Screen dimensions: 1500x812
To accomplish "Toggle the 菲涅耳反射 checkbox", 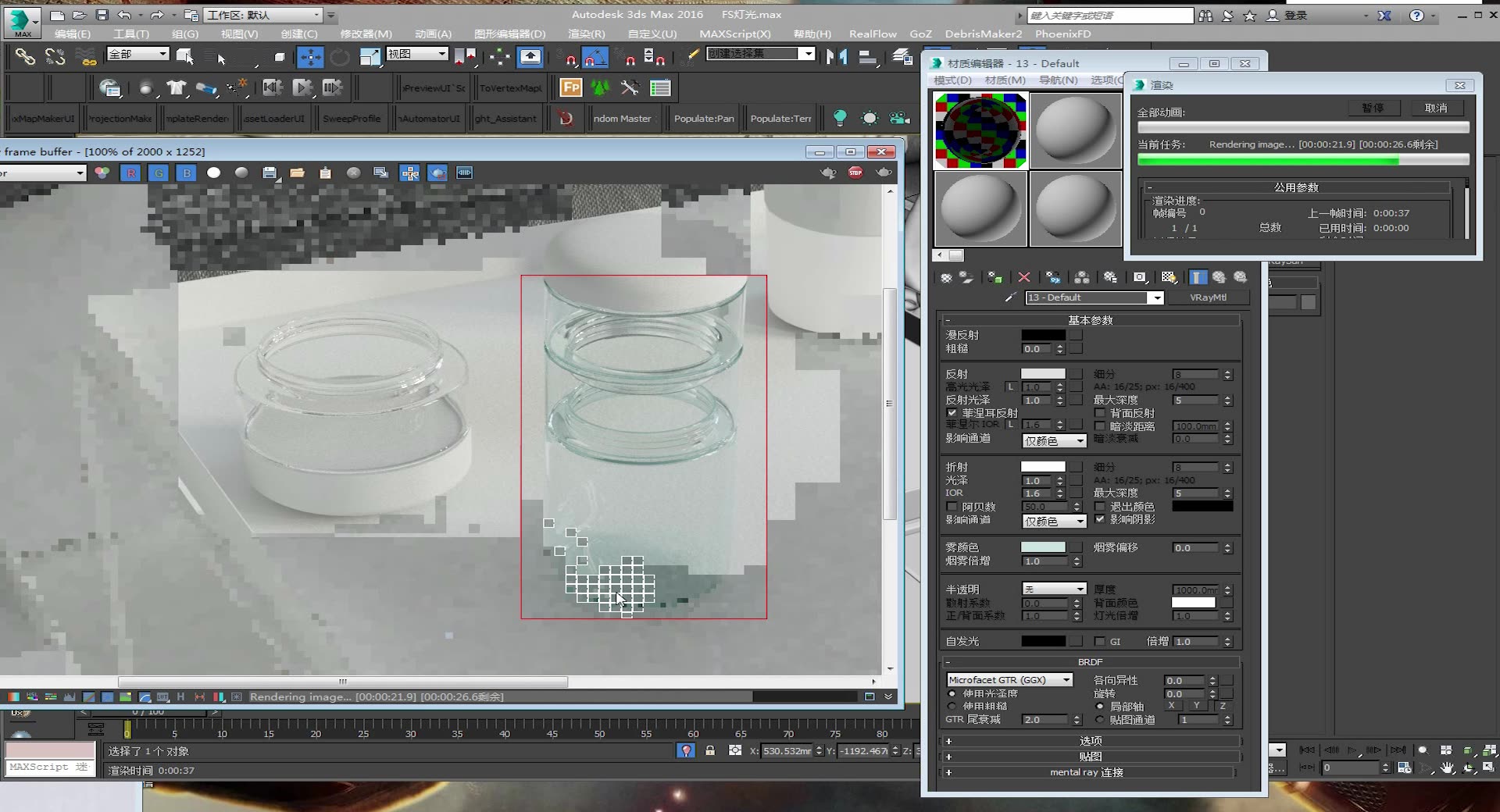I will click(952, 413).
